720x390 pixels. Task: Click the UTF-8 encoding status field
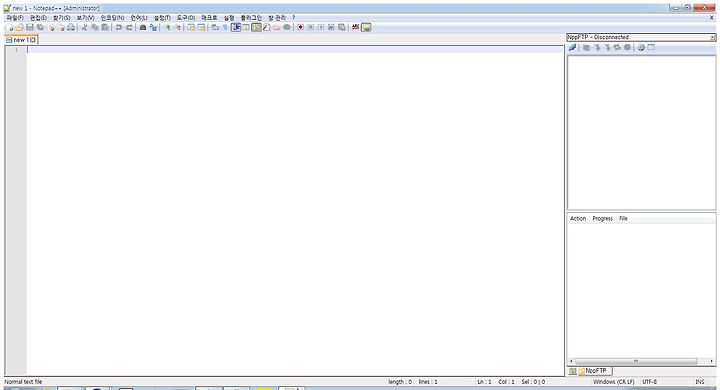point(649,382)
